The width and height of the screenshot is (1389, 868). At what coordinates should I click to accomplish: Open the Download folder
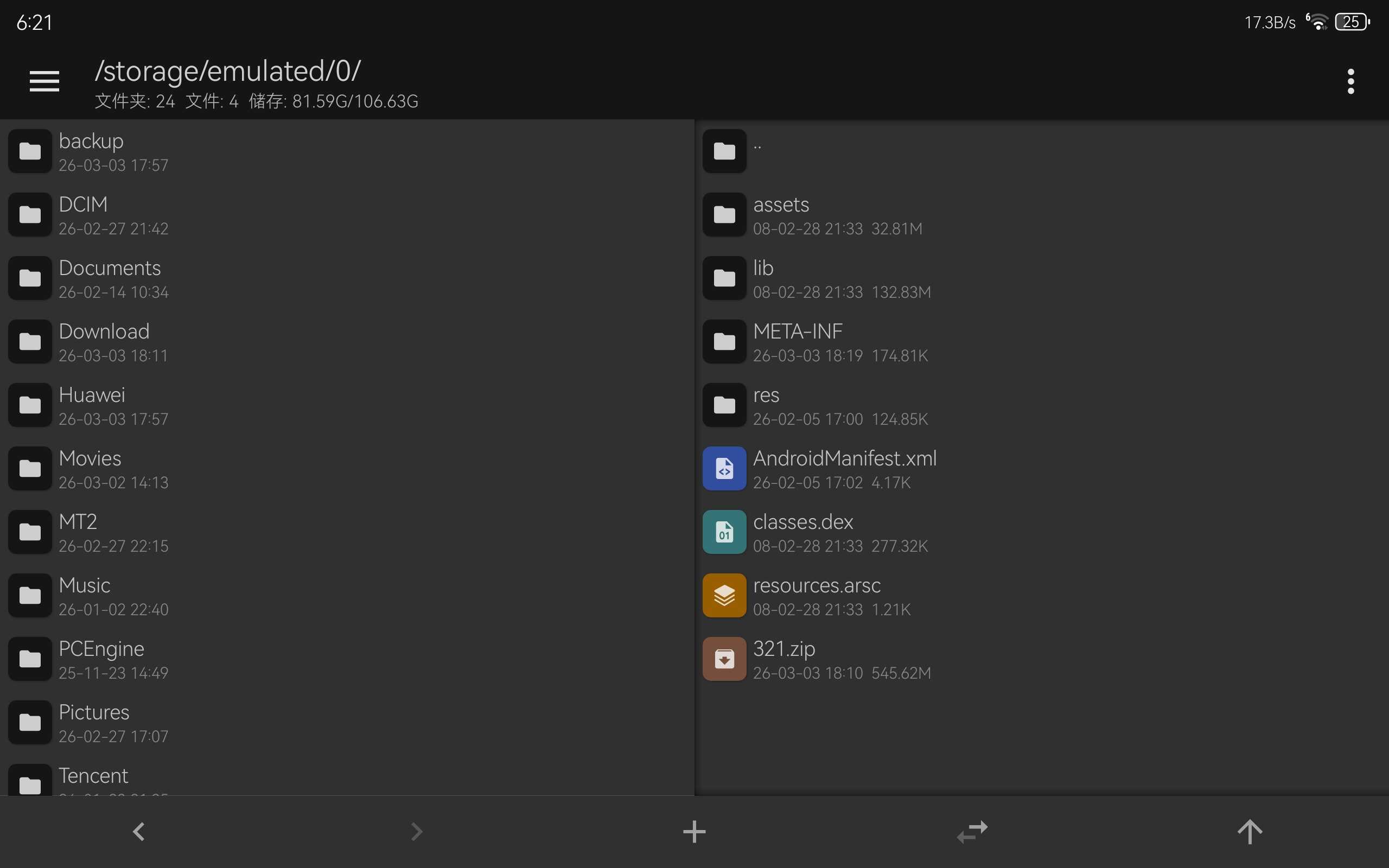tap(104, 342)
